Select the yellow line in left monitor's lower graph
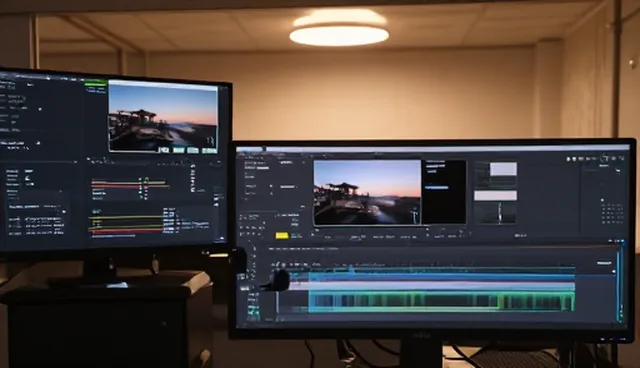Viewport: 640px width, 368px height. coord(127,217)
